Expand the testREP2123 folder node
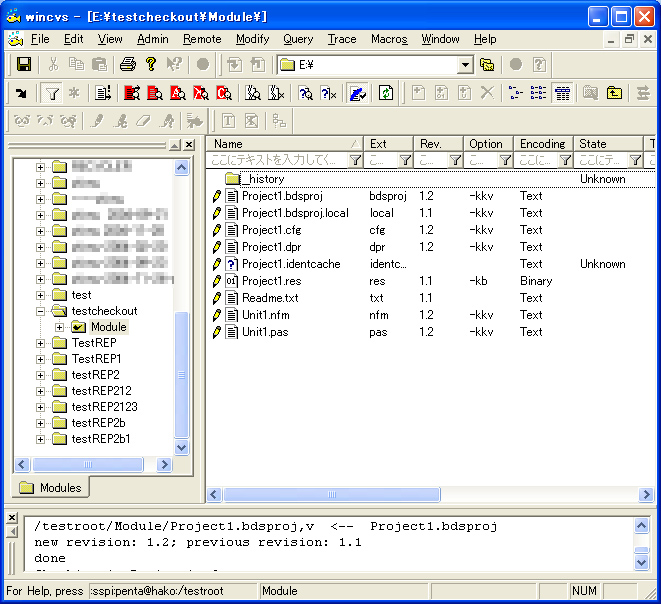The width and height of the screenshot is (661, 604). point(40,407)
